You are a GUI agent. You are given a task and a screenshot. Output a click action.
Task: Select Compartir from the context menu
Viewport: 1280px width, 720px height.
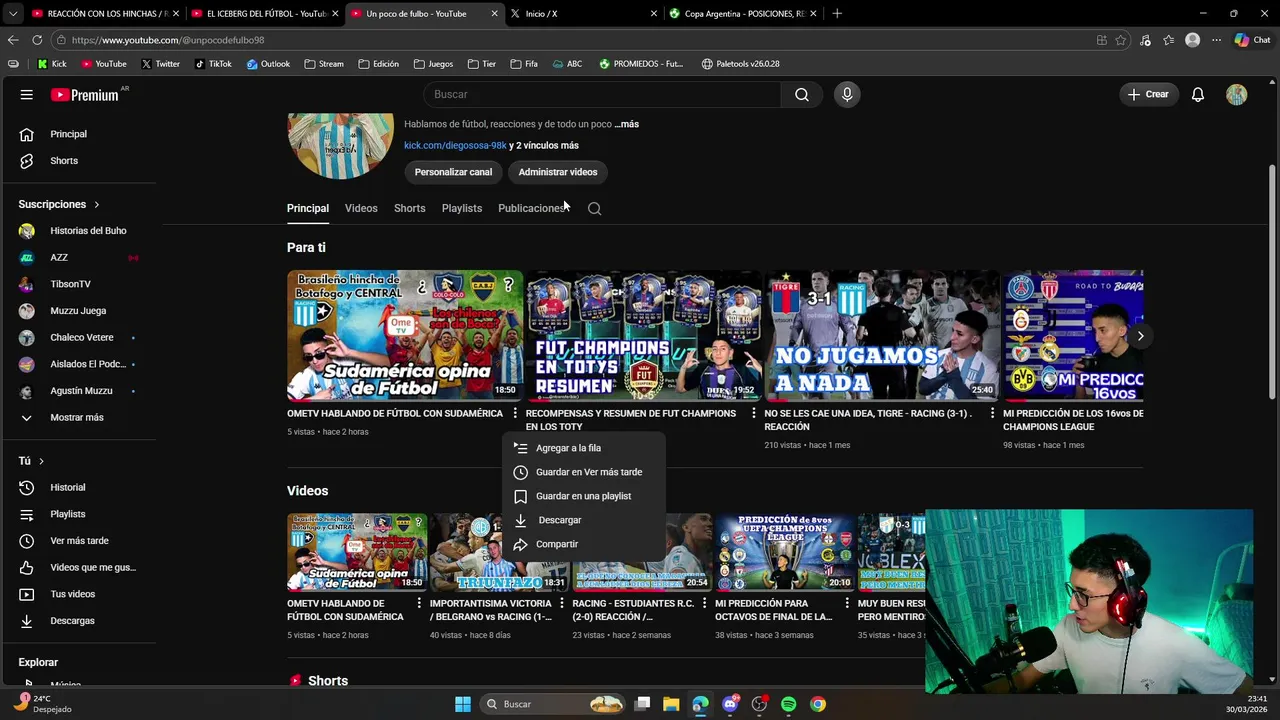click(583, 544)
